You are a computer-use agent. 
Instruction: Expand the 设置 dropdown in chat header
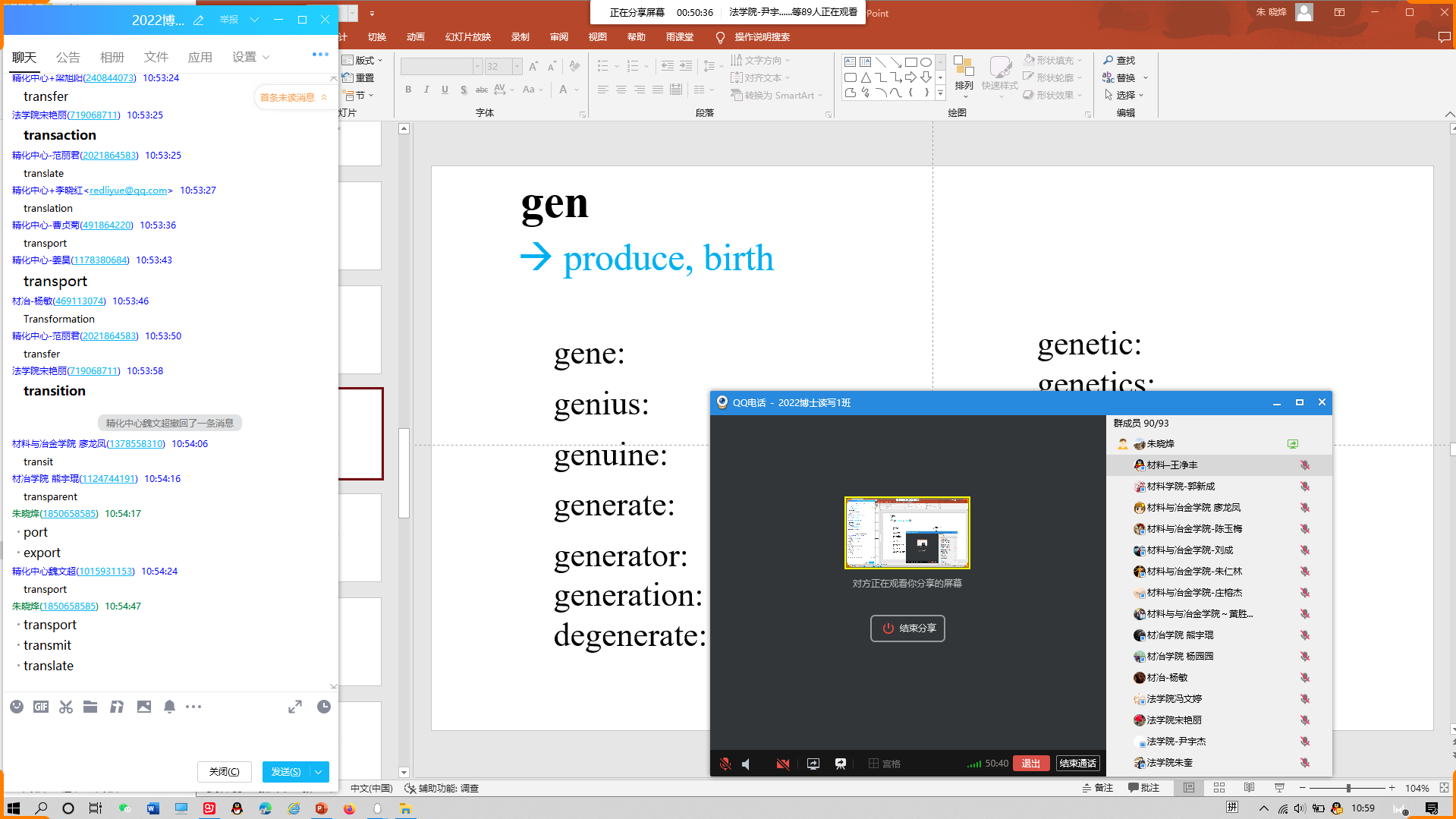[251, 57]
